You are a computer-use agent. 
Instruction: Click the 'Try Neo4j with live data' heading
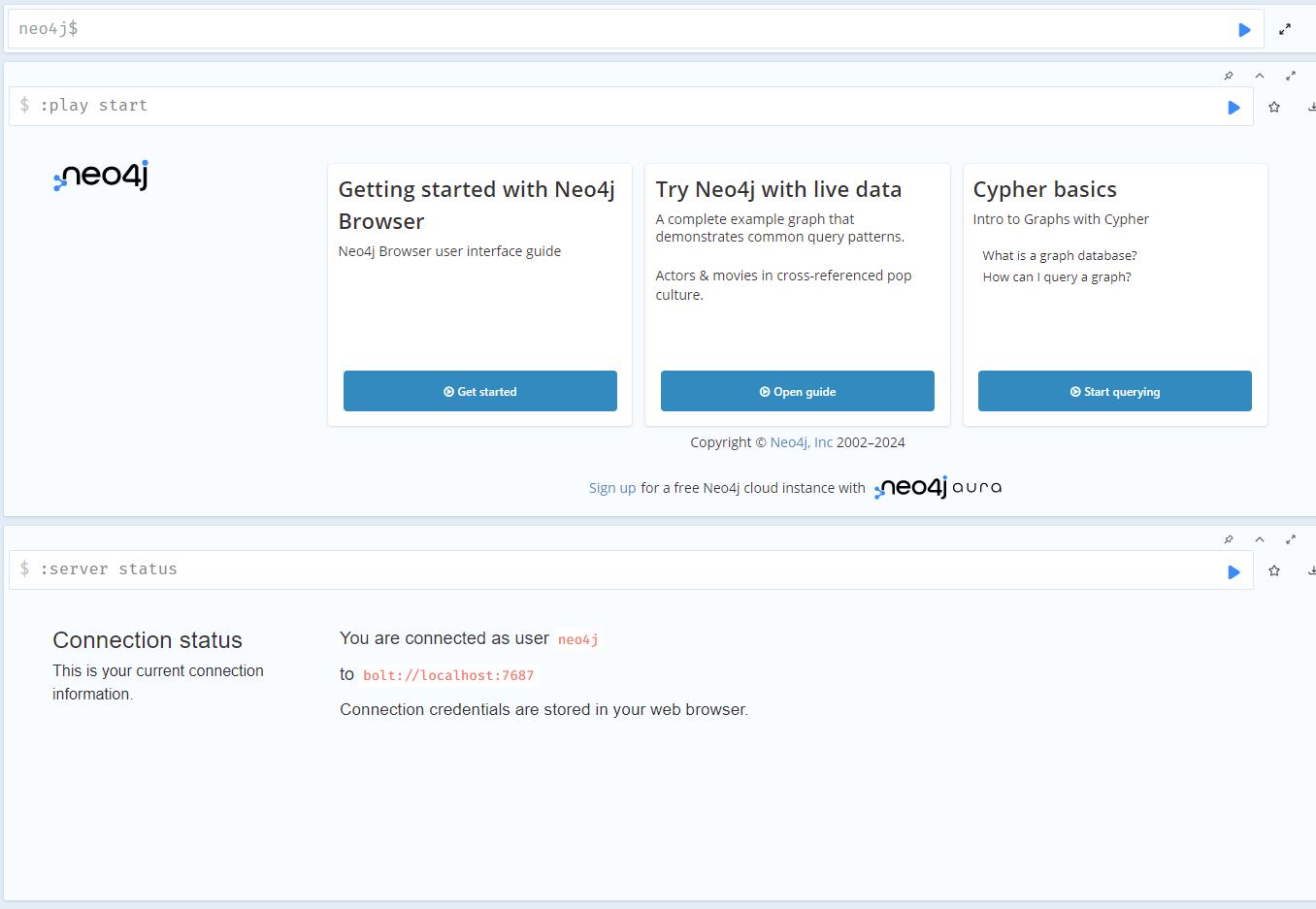pyautogui.click(x=778, y=189)
